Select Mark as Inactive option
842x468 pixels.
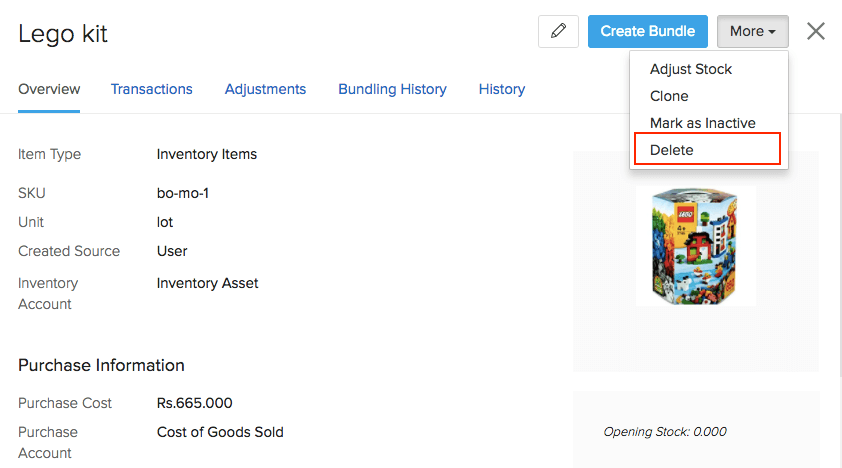pyautogui.click(x=702, y=123)
